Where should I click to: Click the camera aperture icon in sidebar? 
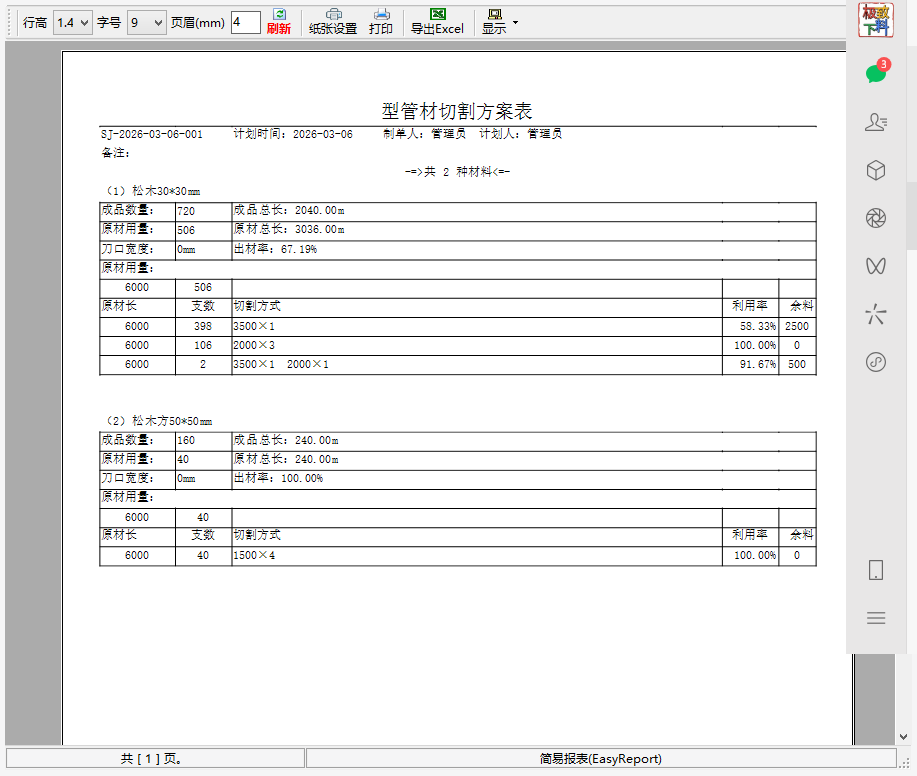click(876, 218)
